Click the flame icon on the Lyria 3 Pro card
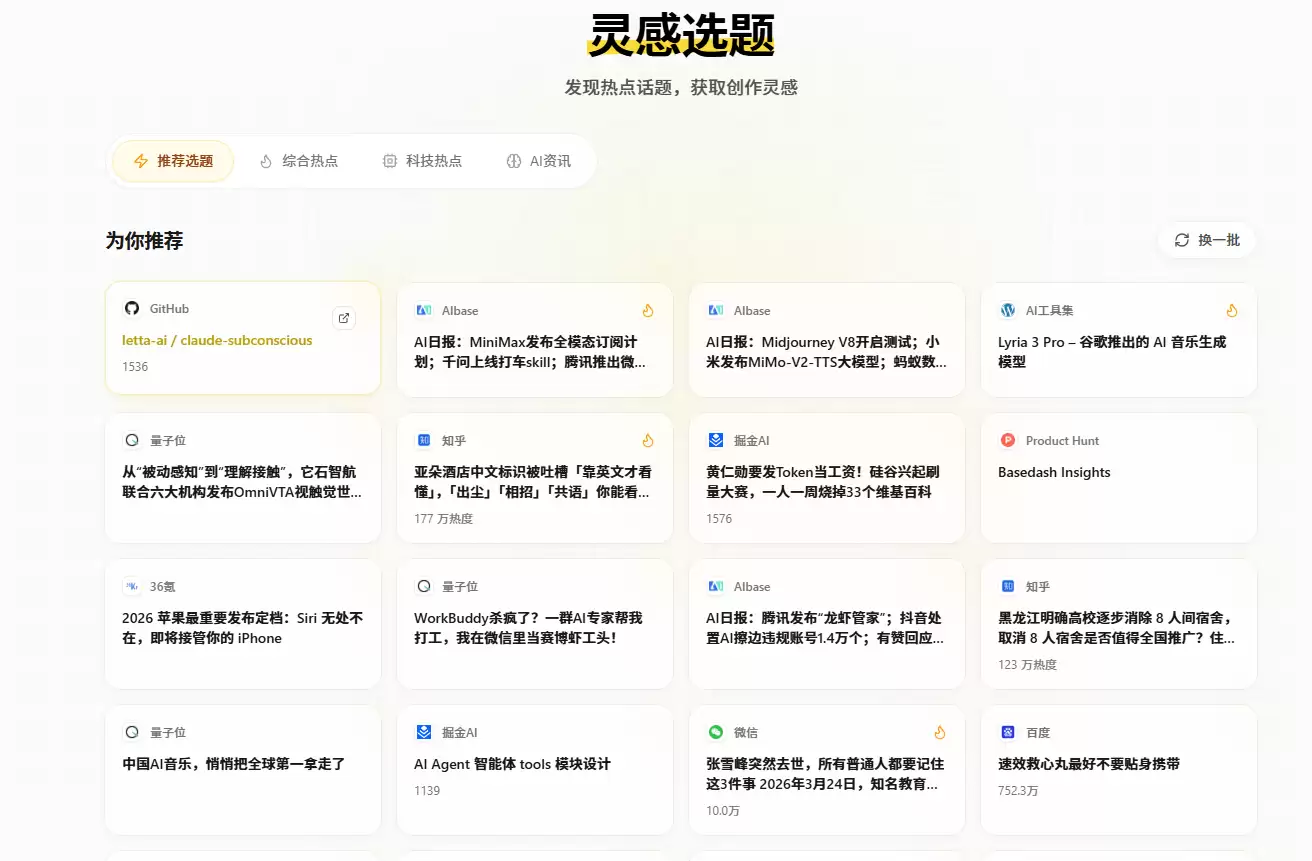 (1232, 311)
